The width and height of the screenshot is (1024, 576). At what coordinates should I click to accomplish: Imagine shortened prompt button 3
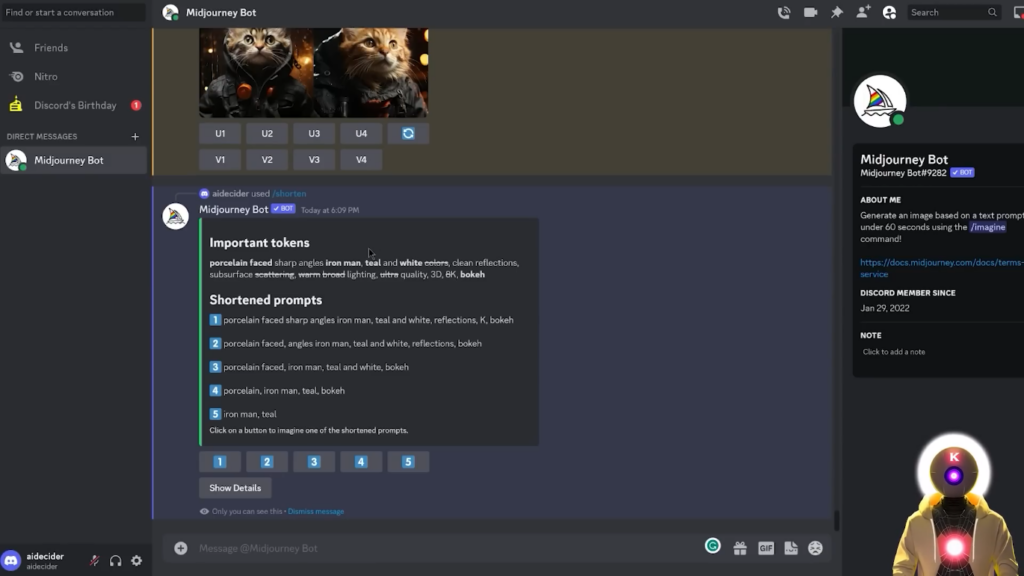314,462
